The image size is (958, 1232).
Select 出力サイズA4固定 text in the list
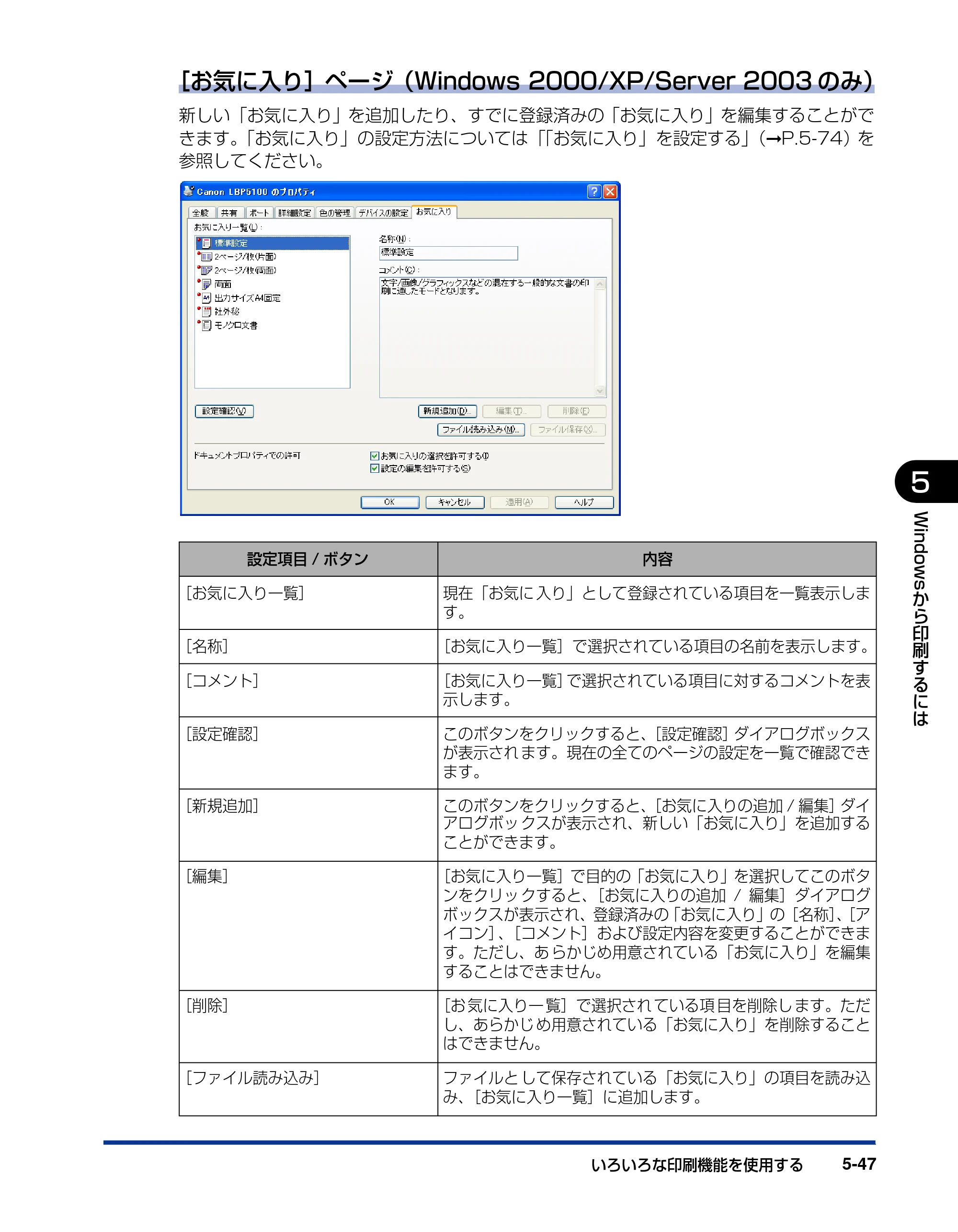click(x=247, y=298)
